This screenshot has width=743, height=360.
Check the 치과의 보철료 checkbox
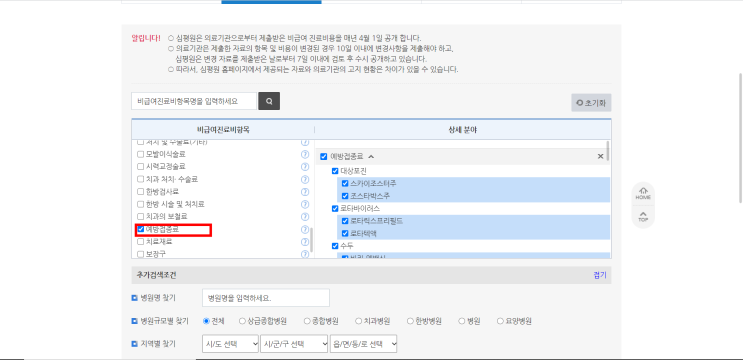[140, 216]
